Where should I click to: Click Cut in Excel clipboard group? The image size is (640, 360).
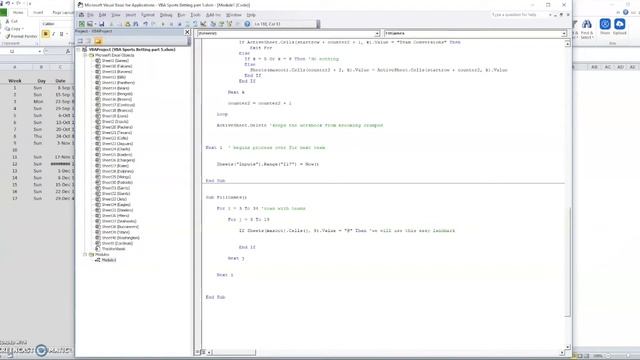tap(11, 21)
